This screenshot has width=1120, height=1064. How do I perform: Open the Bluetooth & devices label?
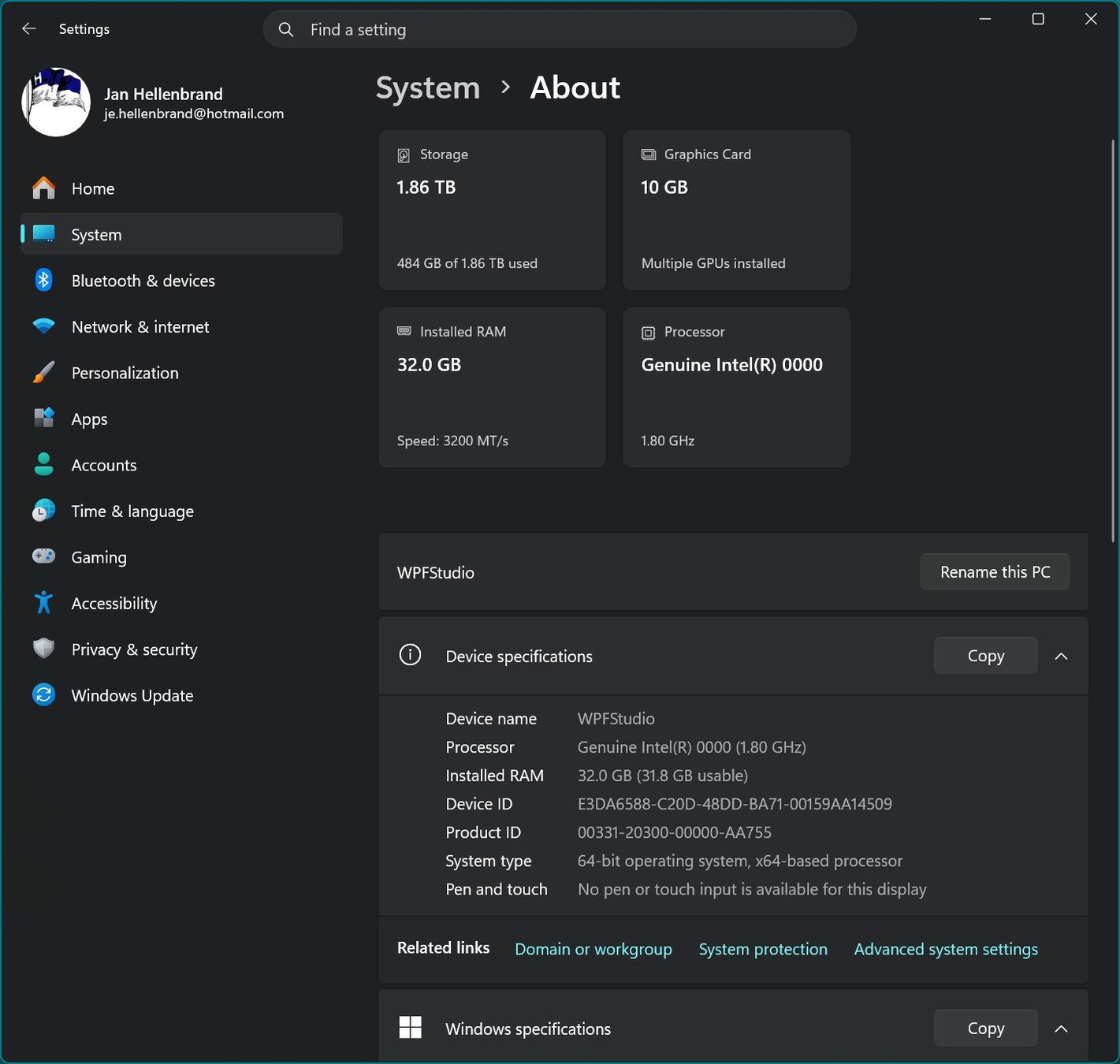pos(143,281)
